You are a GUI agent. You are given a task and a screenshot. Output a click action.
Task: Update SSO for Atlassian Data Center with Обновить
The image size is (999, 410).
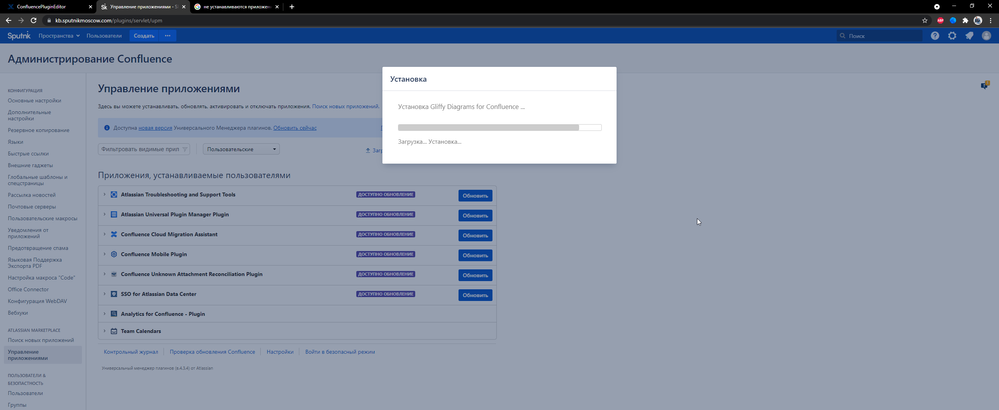pos(475,295)
